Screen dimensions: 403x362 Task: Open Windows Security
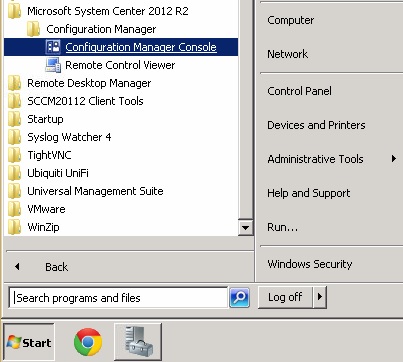(x=310, y=264)
